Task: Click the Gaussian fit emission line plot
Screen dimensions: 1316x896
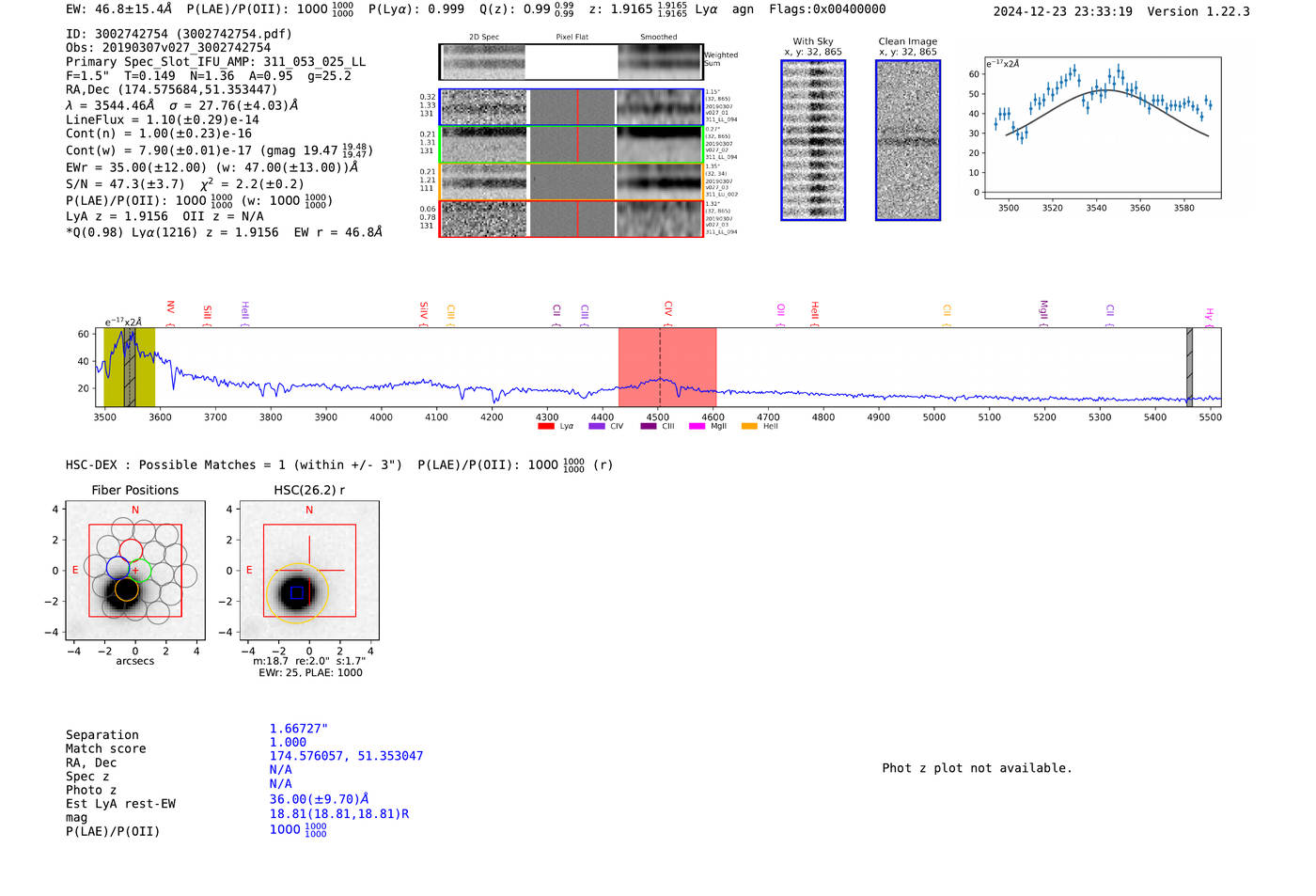Action: click(1102, 127)
